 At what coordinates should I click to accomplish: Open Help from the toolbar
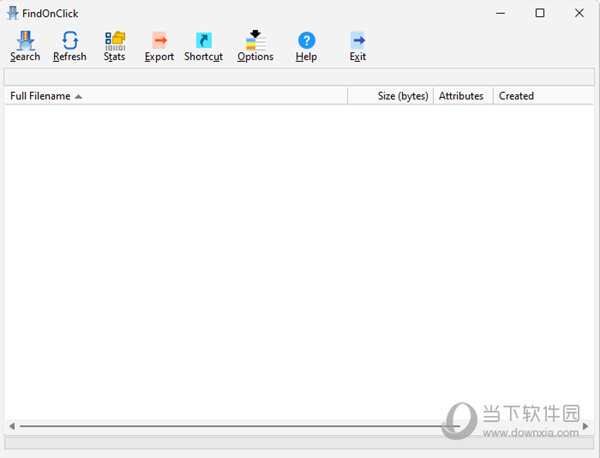coord(306,46)
